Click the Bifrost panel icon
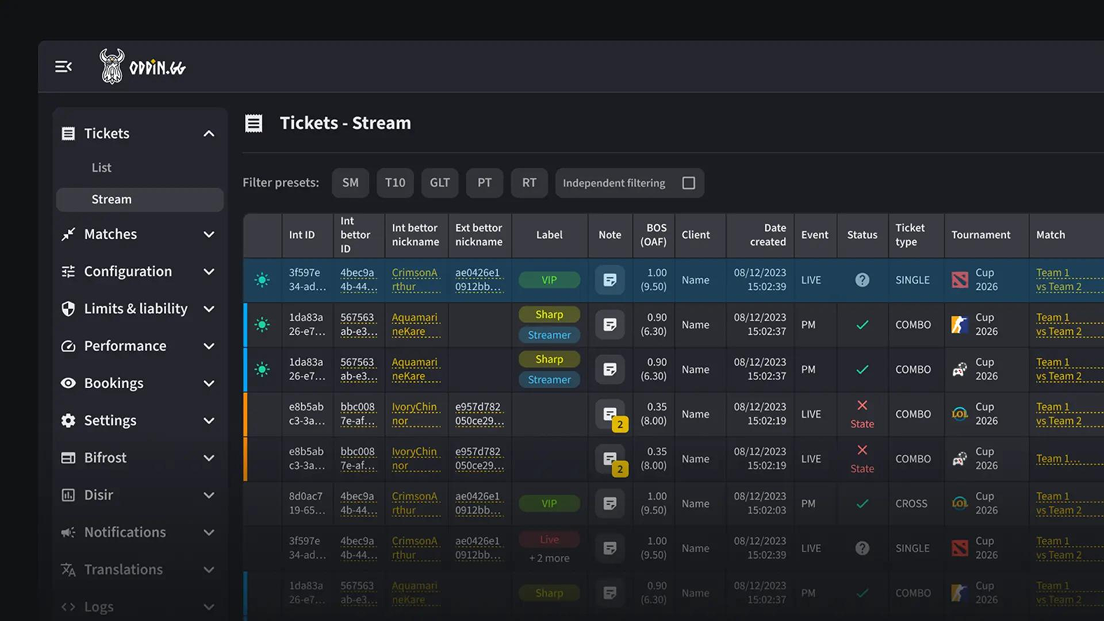 tap(68, 458)
